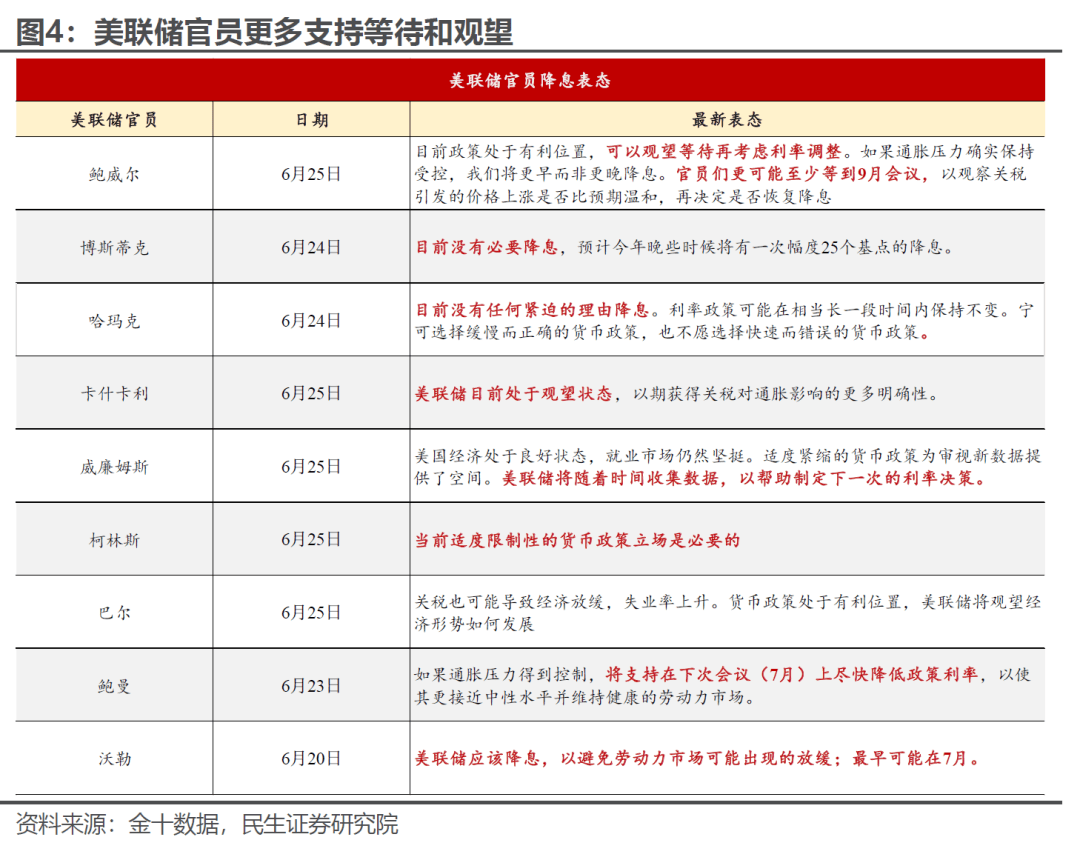Image resolution: width=1080 pixels, height=857 pixels.
Task: Click the column header 美联储官员
Action: [x=114, y=120]
